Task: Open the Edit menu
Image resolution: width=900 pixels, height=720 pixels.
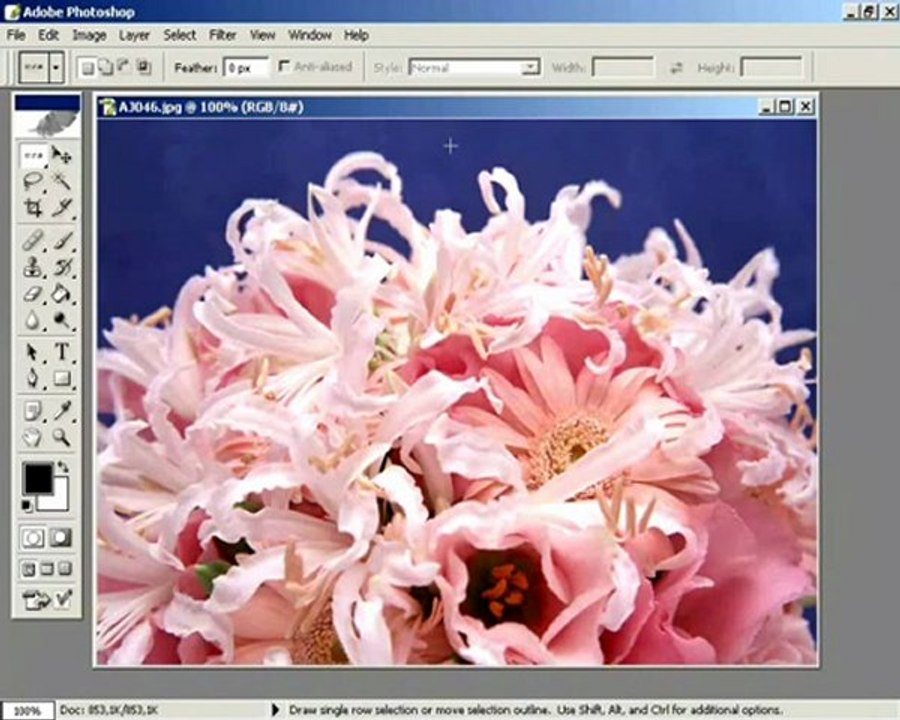Action: click(x=48, y=35)
